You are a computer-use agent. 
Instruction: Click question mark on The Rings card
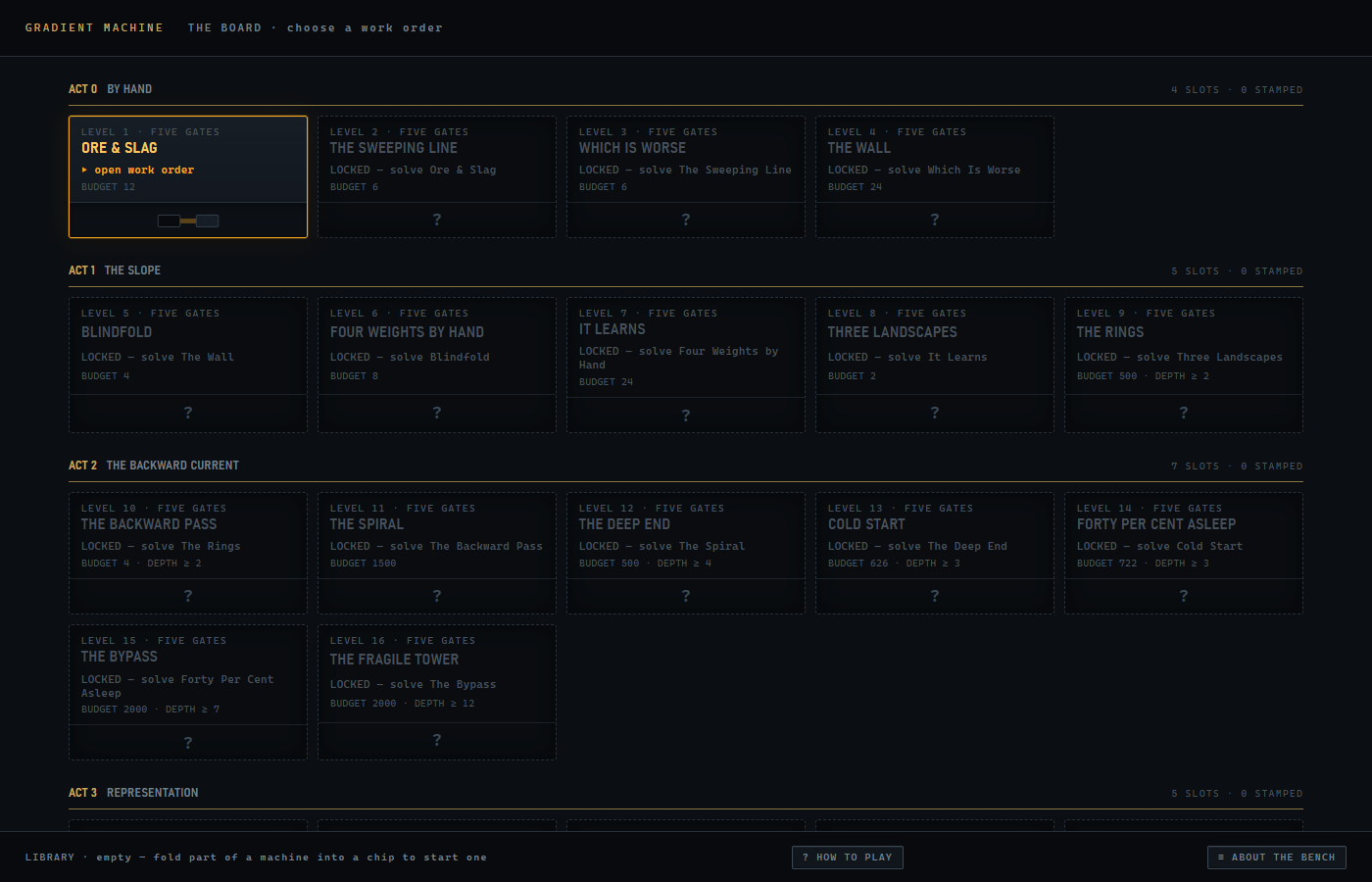click(1184, 413)
